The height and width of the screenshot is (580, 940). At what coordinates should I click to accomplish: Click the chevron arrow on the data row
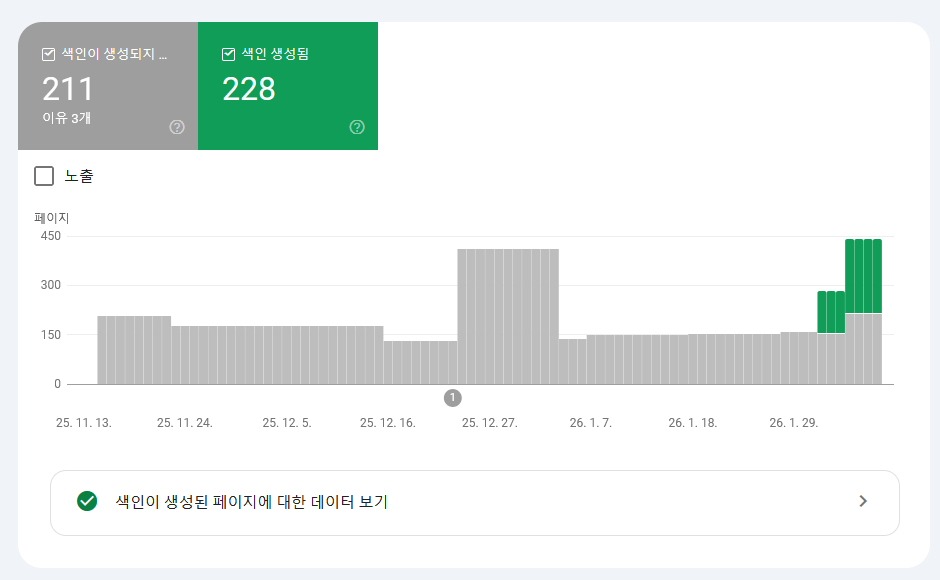[x=863, y=501]
